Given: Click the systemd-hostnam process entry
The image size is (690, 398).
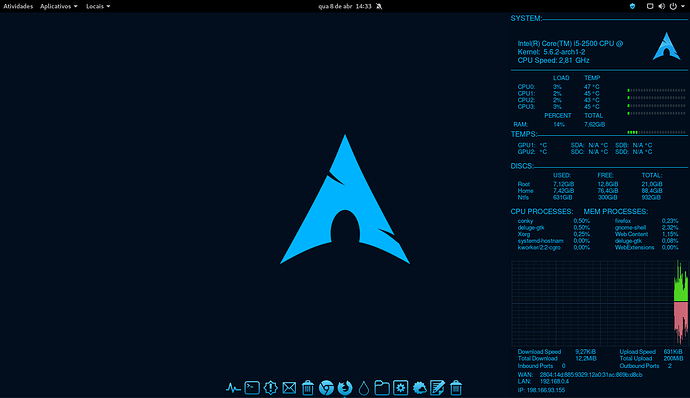Looking at the screenshot, I should (540, 241).
